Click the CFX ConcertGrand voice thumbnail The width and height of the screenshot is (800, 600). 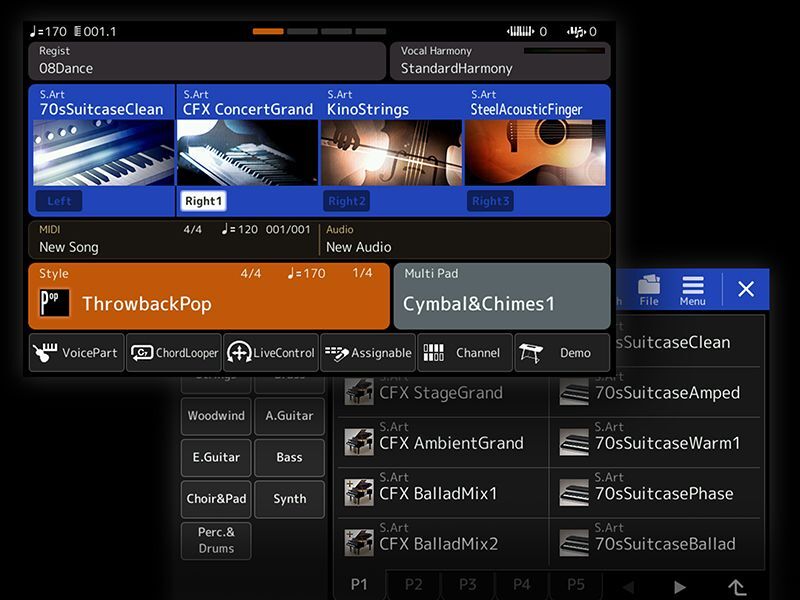(247, 153)
